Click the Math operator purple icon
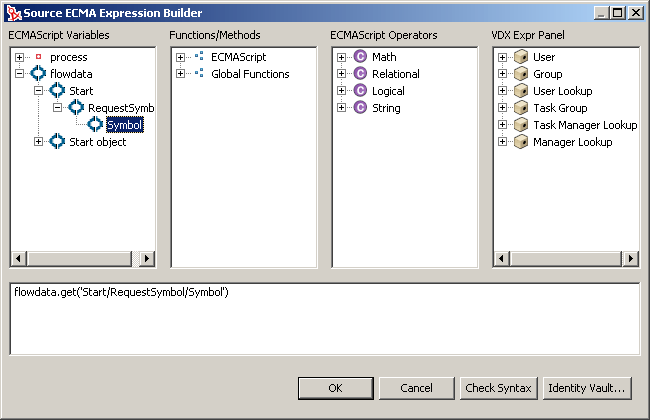The image size is (650, 420). (x=360, y=56)
